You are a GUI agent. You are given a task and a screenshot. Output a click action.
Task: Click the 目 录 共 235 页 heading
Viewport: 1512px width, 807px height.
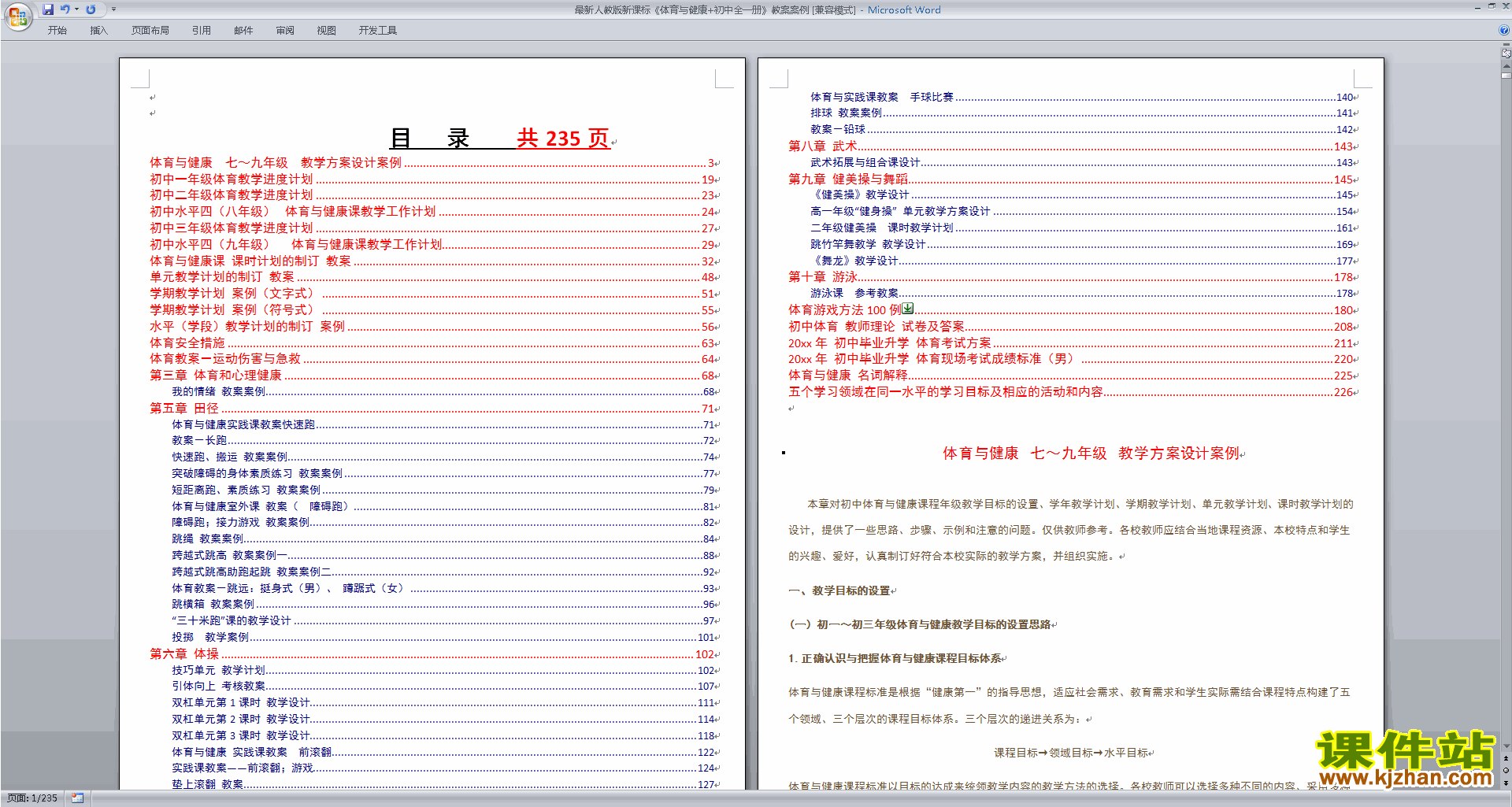point(500,139)
